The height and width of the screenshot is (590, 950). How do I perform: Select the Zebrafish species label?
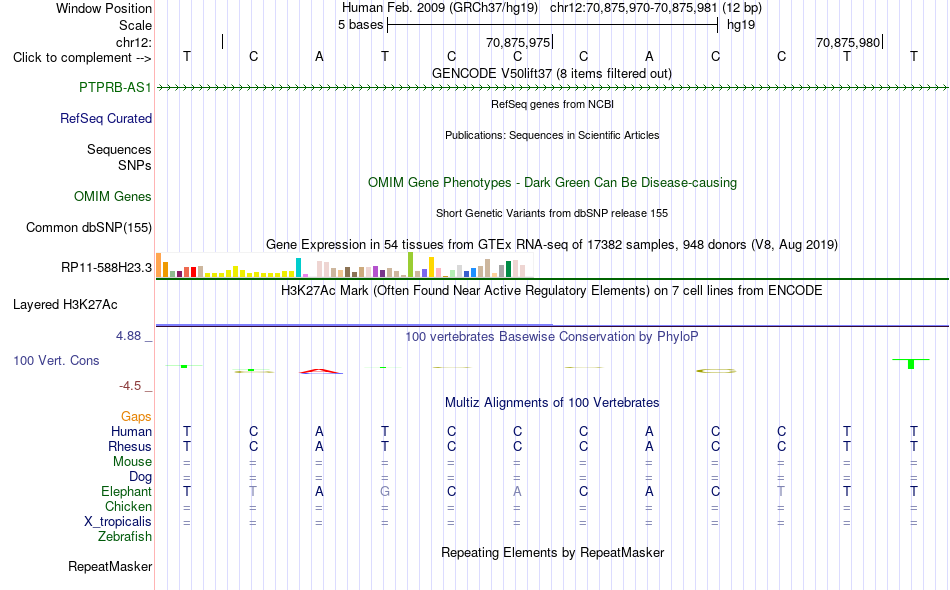pos(125,536)
